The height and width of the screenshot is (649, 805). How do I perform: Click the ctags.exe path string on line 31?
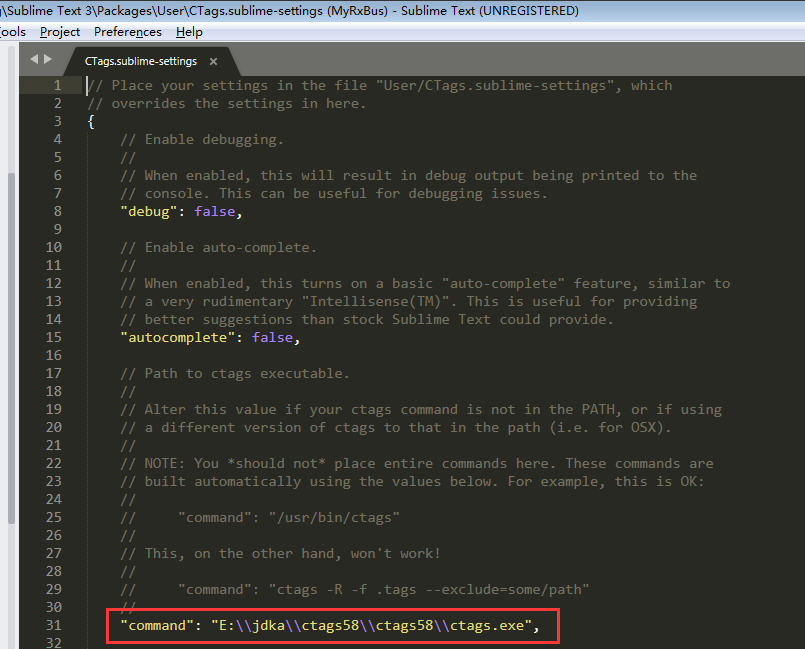pyautogui.click(x=372, y=625)
